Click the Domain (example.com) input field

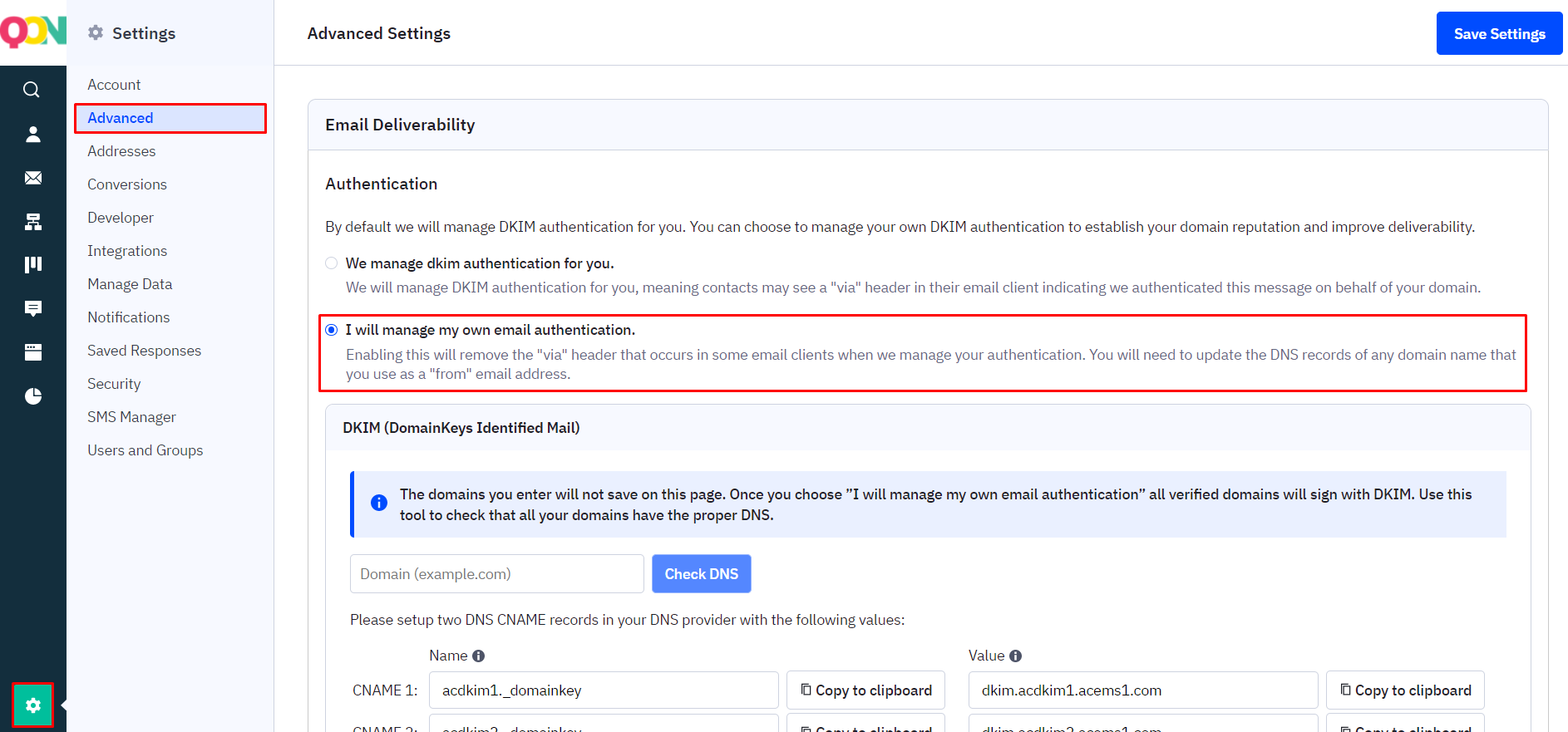(497, 574)
